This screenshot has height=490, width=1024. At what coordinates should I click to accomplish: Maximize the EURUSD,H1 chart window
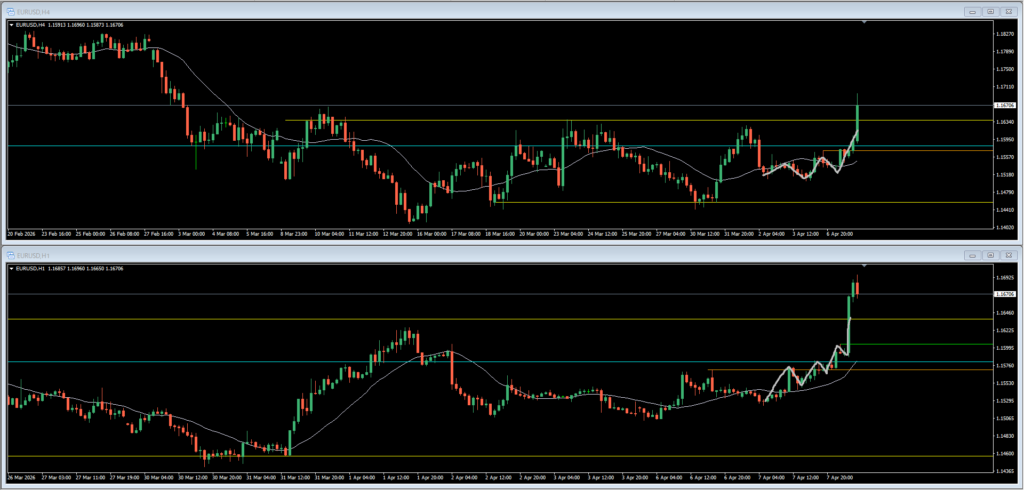(991, 255)
